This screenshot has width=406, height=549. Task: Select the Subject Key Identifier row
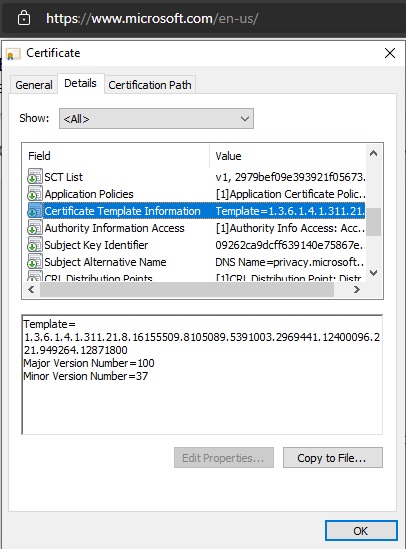tap(195, 245)
